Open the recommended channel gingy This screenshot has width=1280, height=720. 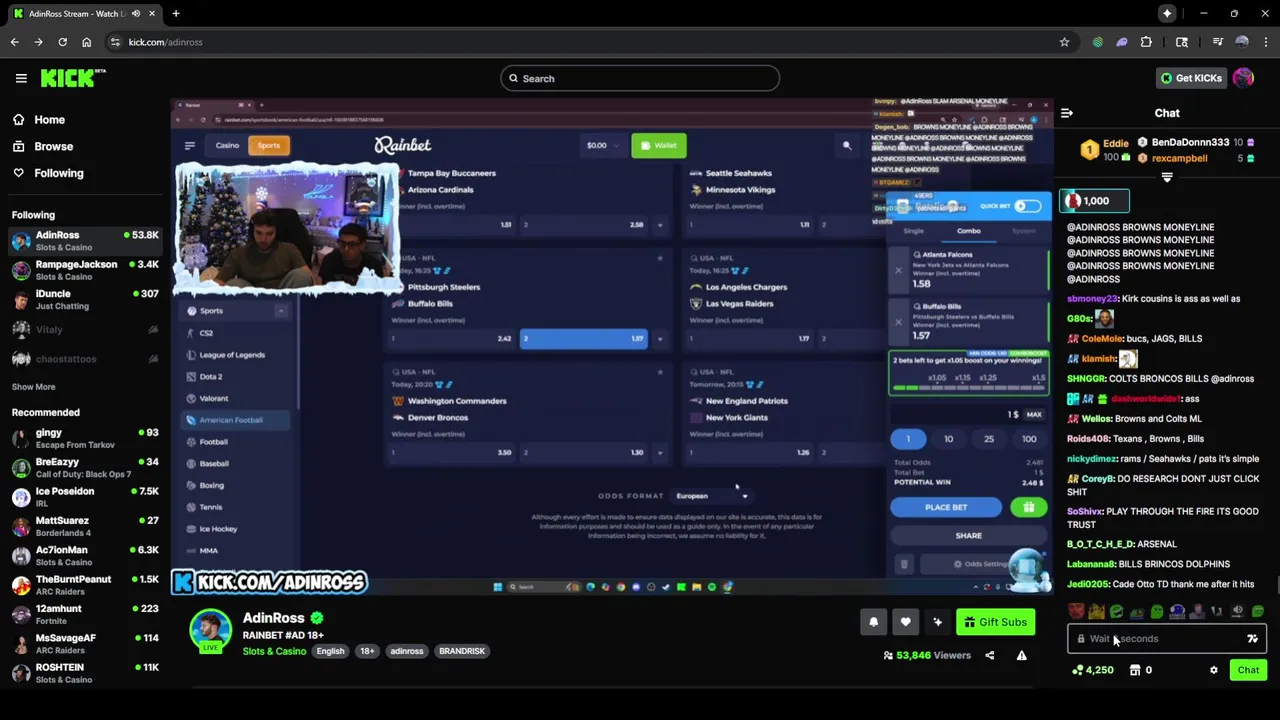coord(85,438)
